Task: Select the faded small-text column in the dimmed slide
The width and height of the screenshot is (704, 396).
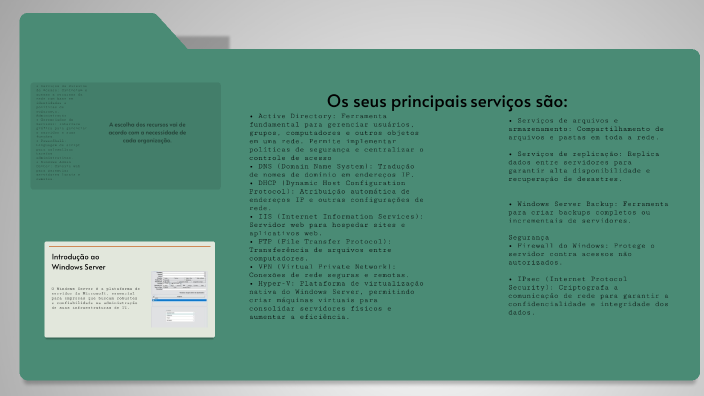Action: coord(62,132)
